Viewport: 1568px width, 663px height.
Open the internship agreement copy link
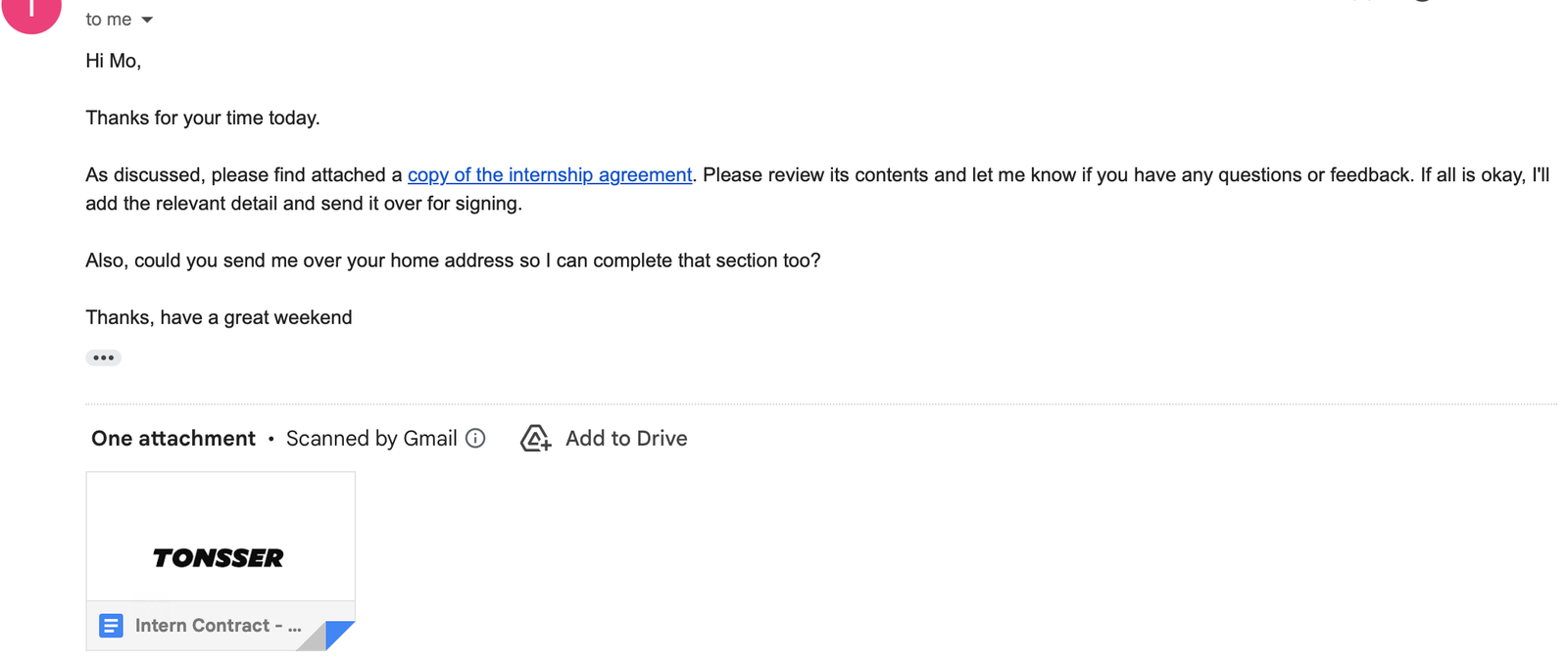coord(549,175)
